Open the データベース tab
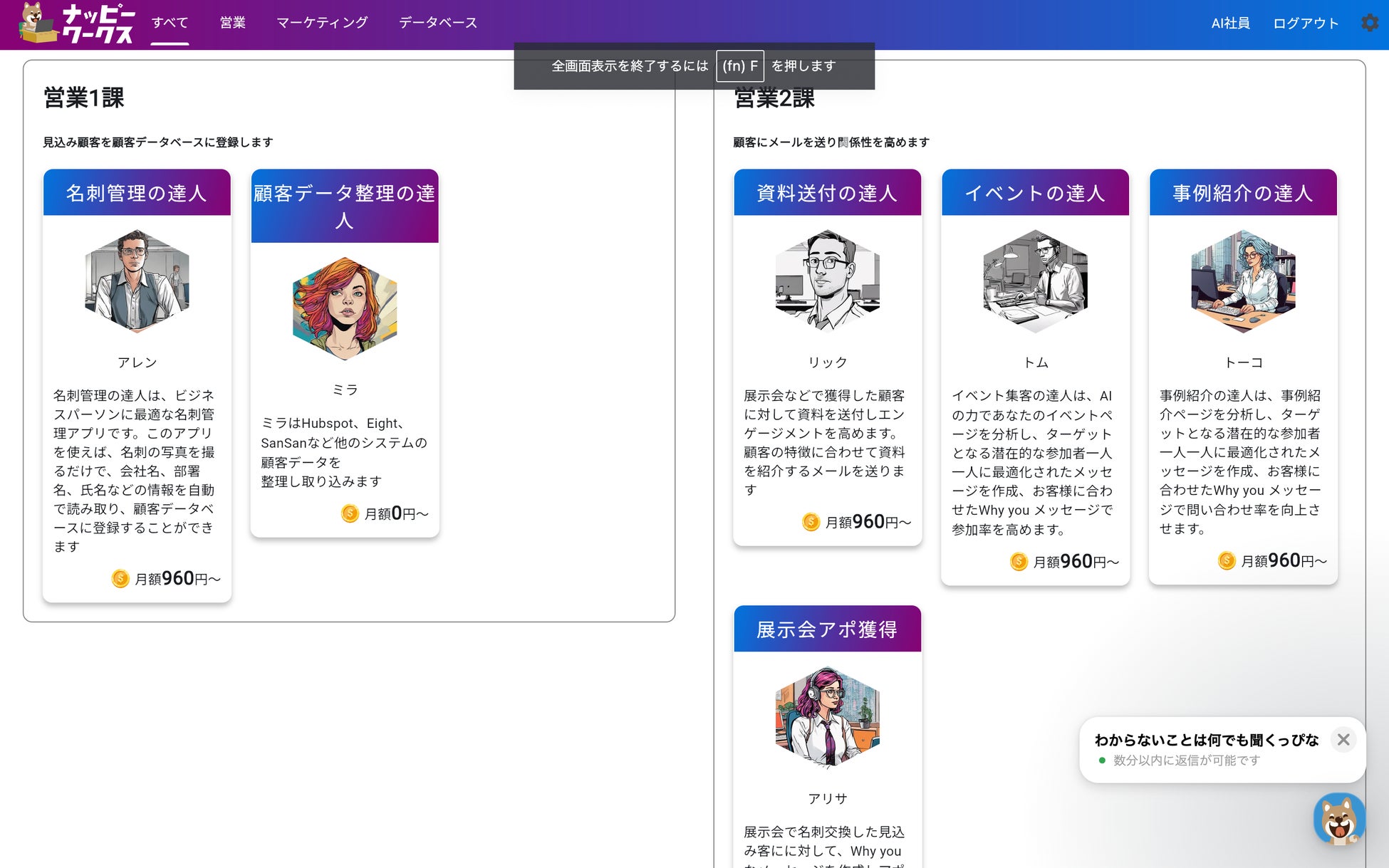 tap(437, 23)
